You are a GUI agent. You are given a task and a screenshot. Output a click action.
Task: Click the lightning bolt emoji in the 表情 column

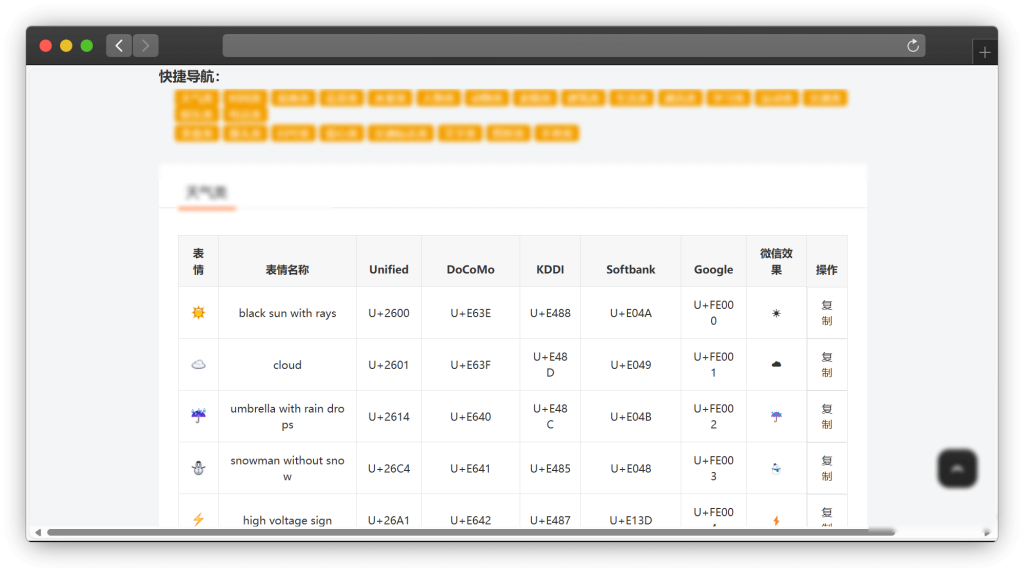click(x=198, y=519)
